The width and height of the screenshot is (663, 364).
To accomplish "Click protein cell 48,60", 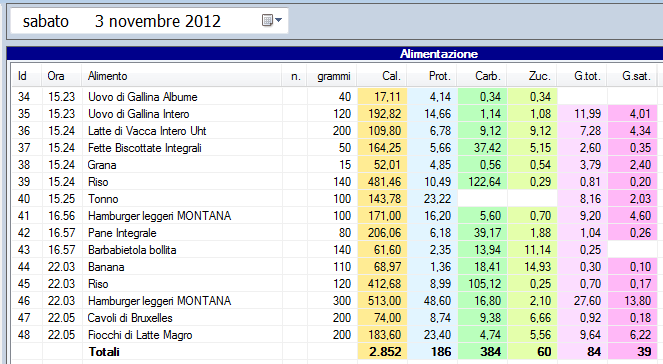I will click(432, 301).
